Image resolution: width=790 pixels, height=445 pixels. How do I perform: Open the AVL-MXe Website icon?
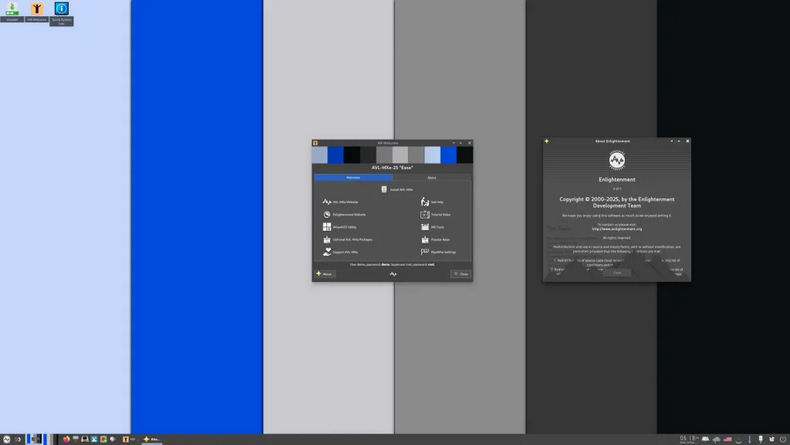coord(327,201)
